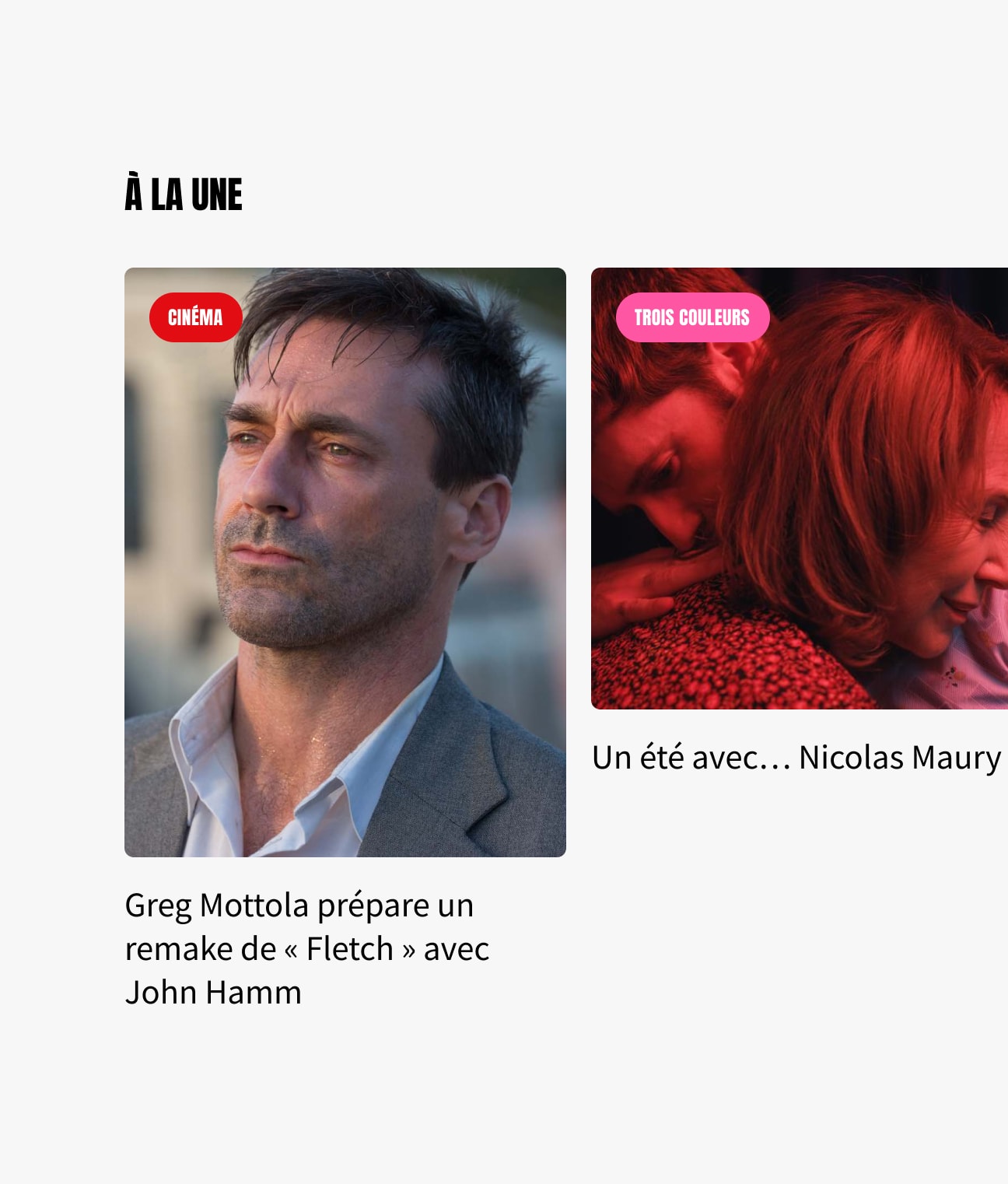Click 'remake de' in the first headline

click(201, 949)
